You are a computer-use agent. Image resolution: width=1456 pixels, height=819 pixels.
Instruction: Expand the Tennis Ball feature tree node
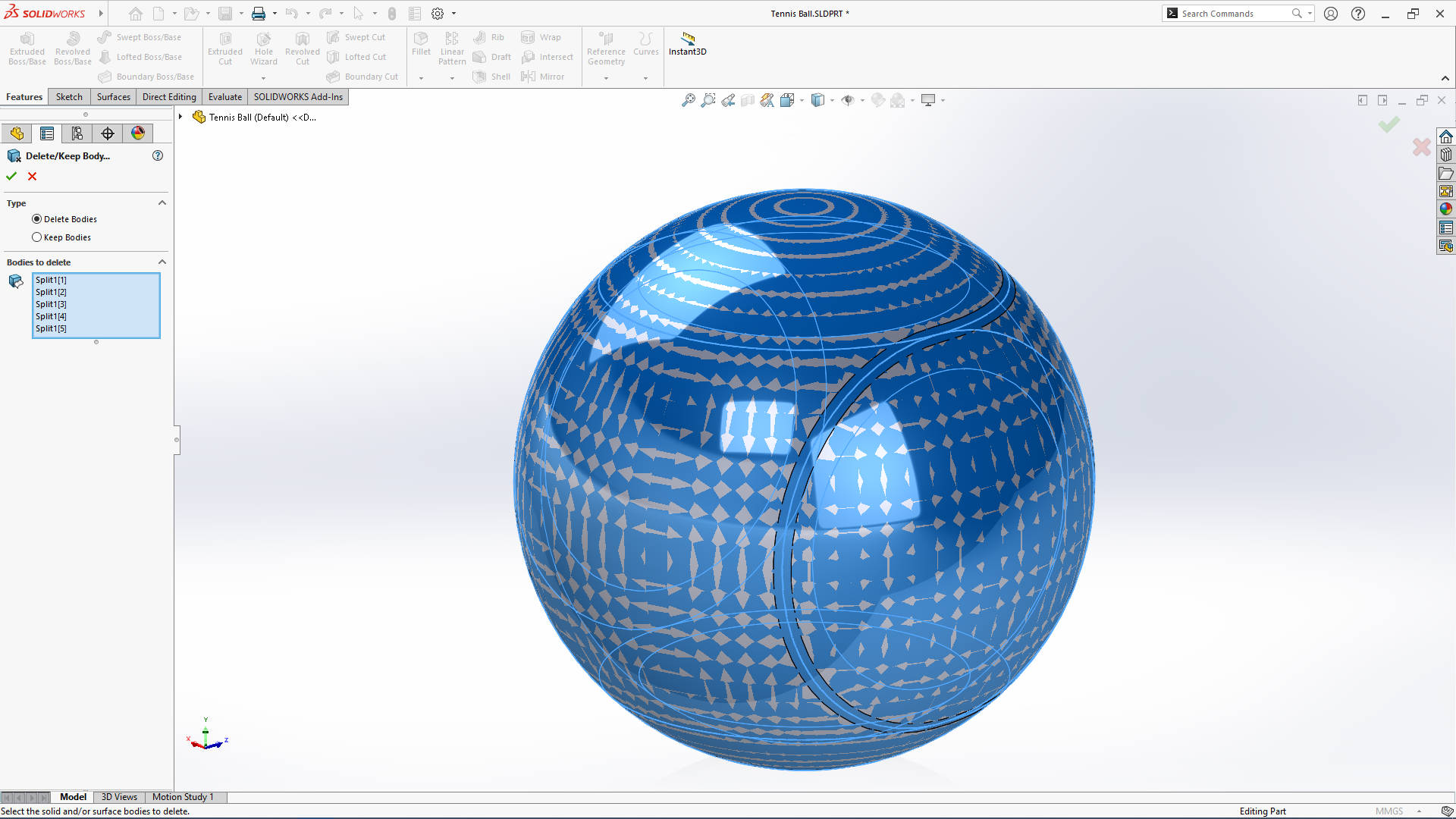click(x=180, y=117)
